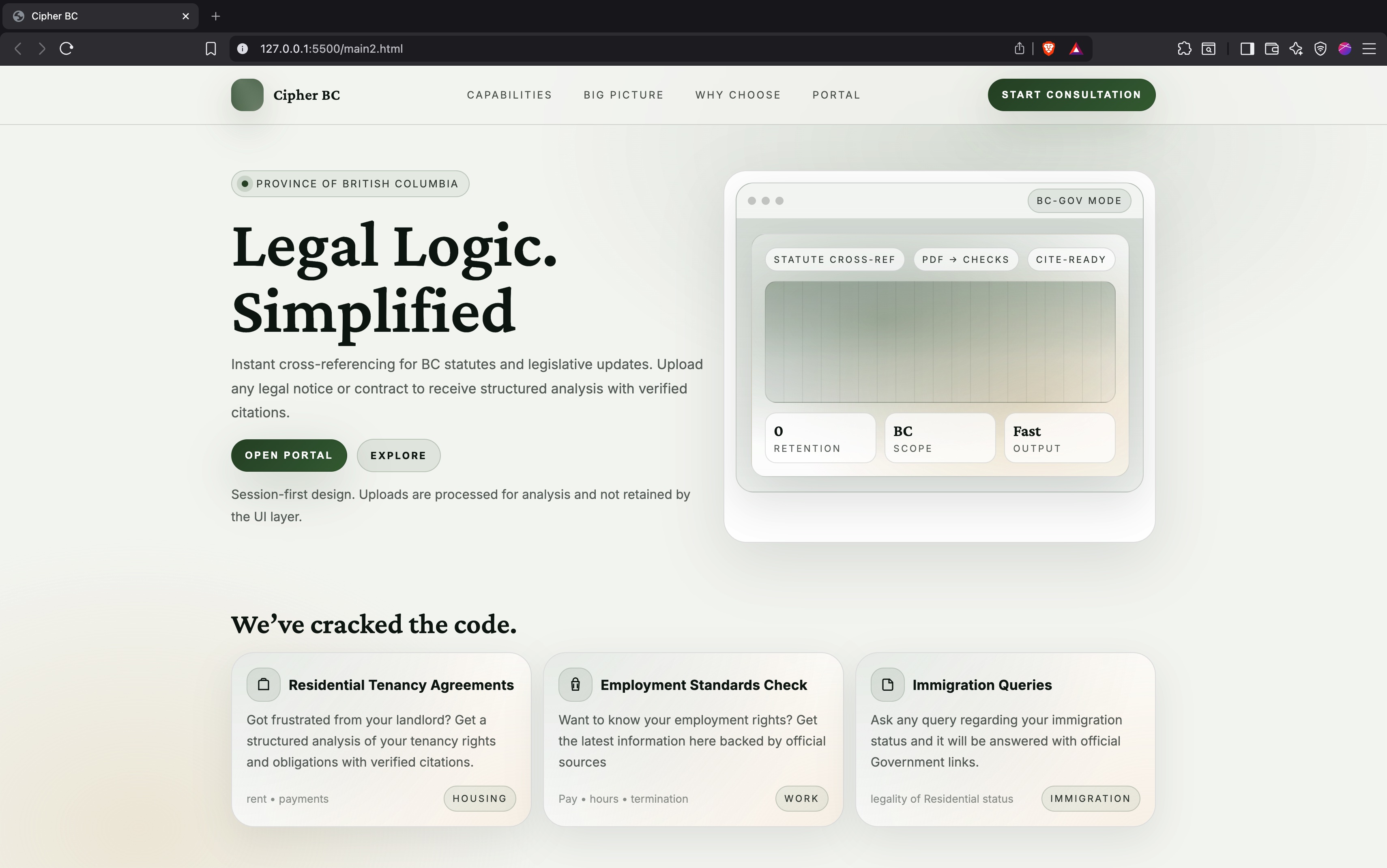
Task: Click the Employment Standards card icon
Action: click(575, 684)
